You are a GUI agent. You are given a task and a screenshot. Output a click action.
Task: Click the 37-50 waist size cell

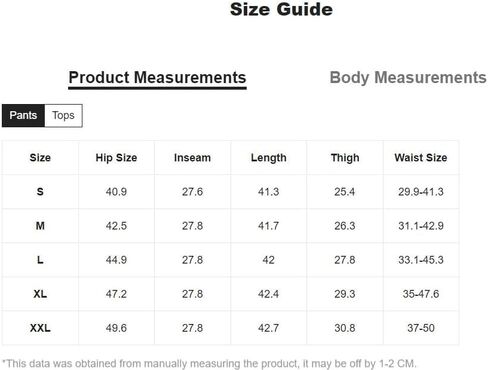pyautogui.click(x=421, y=328)
